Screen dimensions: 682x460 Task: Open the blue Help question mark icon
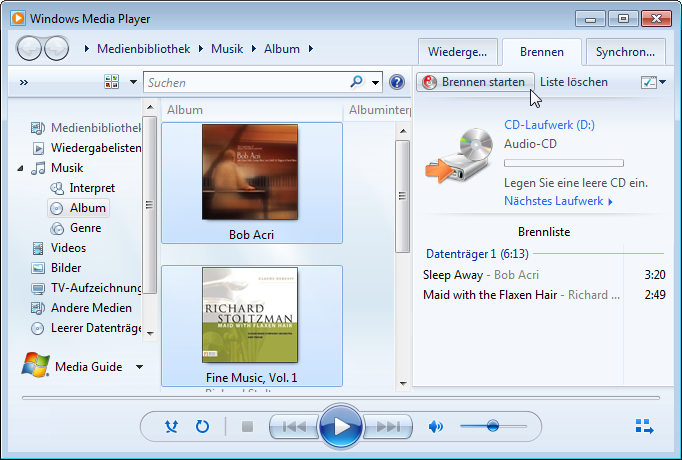click(397, 82)
